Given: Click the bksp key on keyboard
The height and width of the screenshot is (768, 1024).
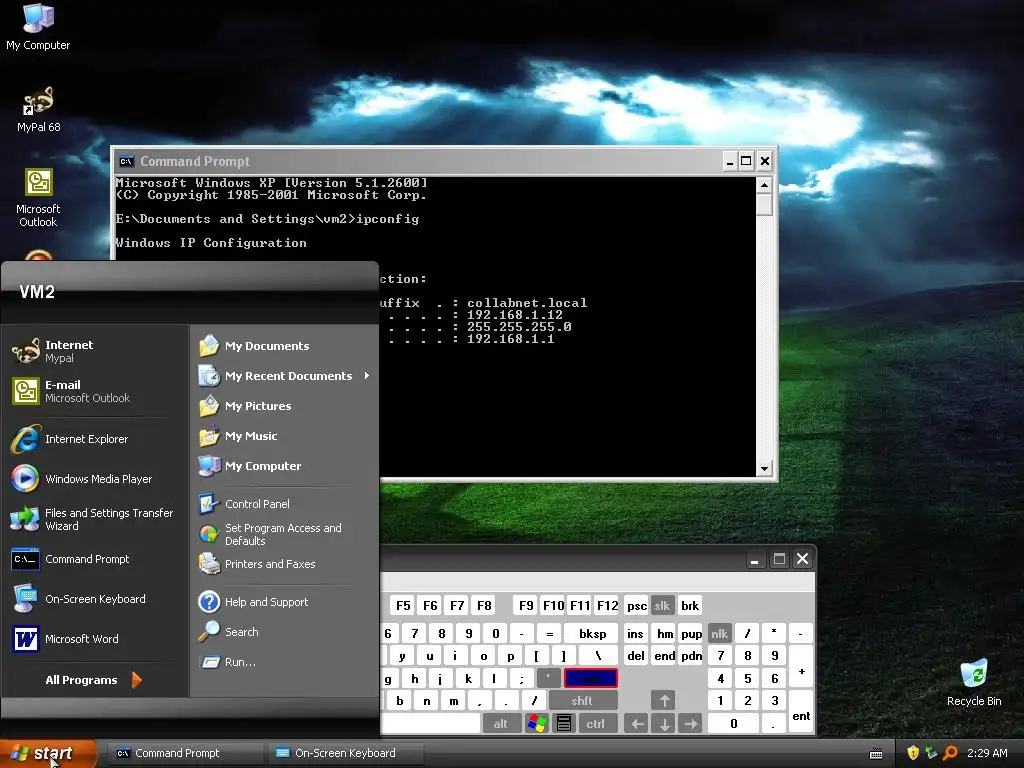Looking at the screenshot, I should (x=592, y=633).
